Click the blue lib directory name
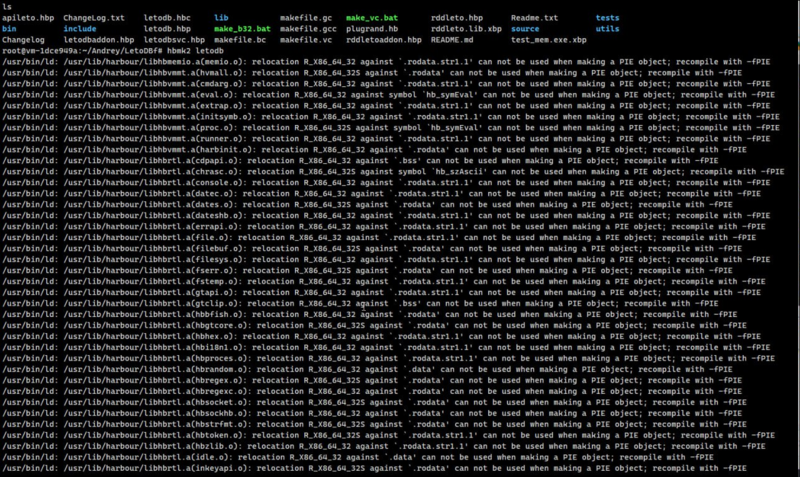Image resolution: width=800 pixels, height=477 pixels. point(221,18)
